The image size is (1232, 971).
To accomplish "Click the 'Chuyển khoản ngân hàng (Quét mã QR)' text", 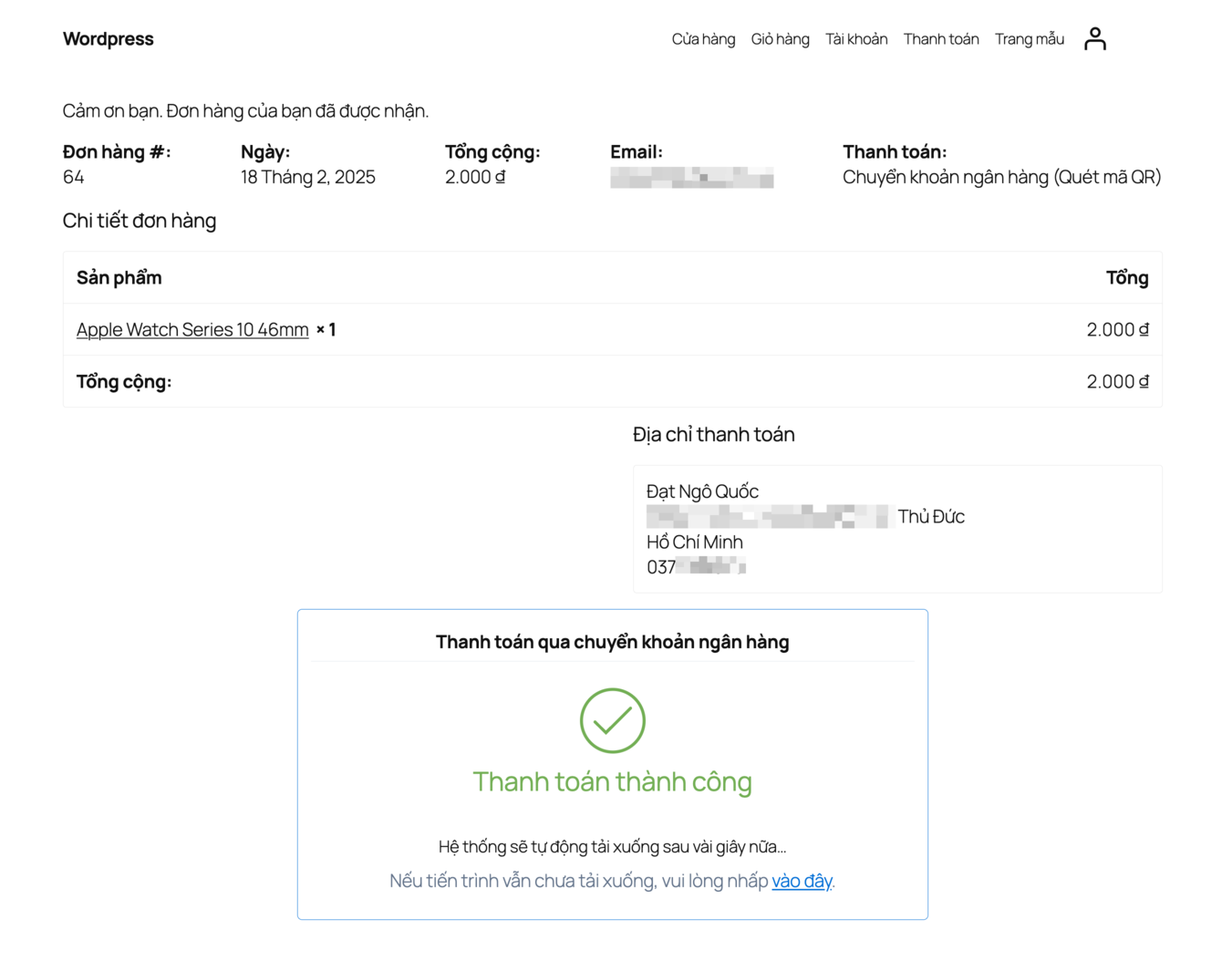I will click(1000, 177).
